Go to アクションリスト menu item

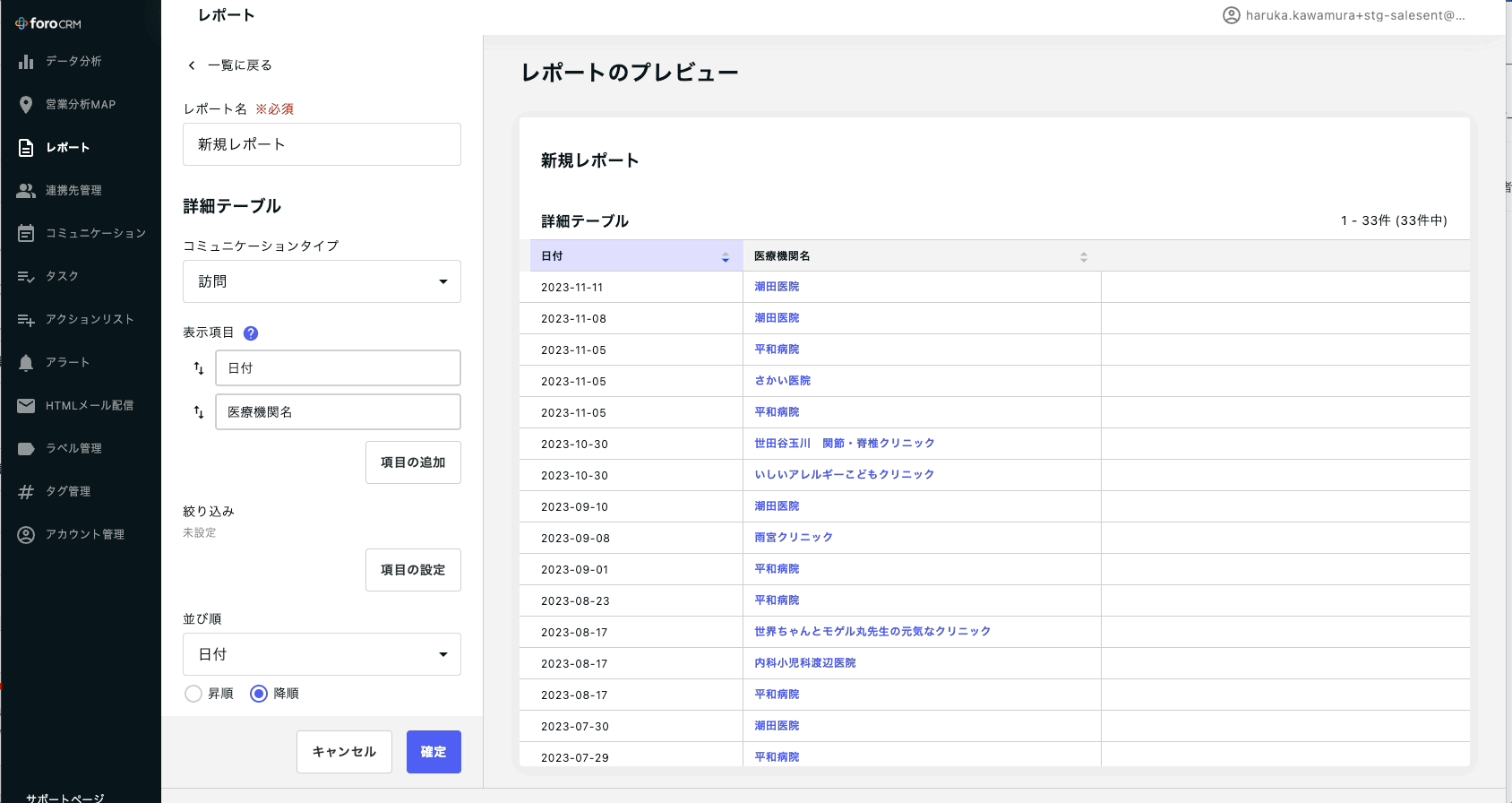90,319
